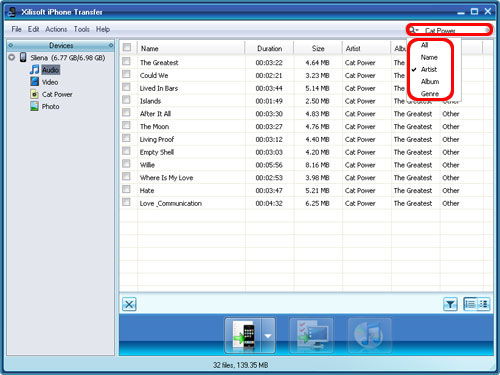
Task: Click the Slena iPhone device icon
Action: 23,57
